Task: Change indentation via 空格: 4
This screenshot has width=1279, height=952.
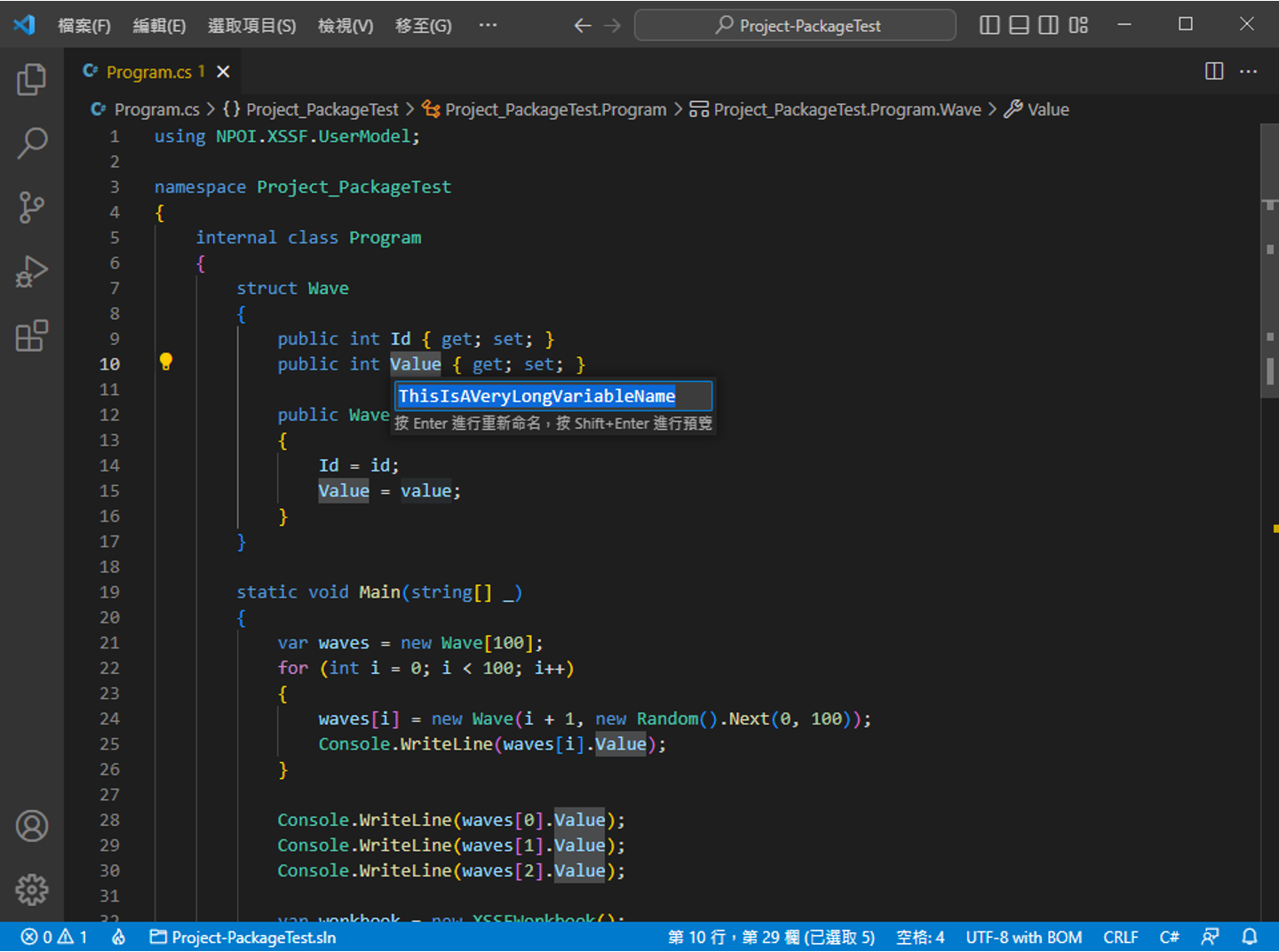Action: click(920, 937)
